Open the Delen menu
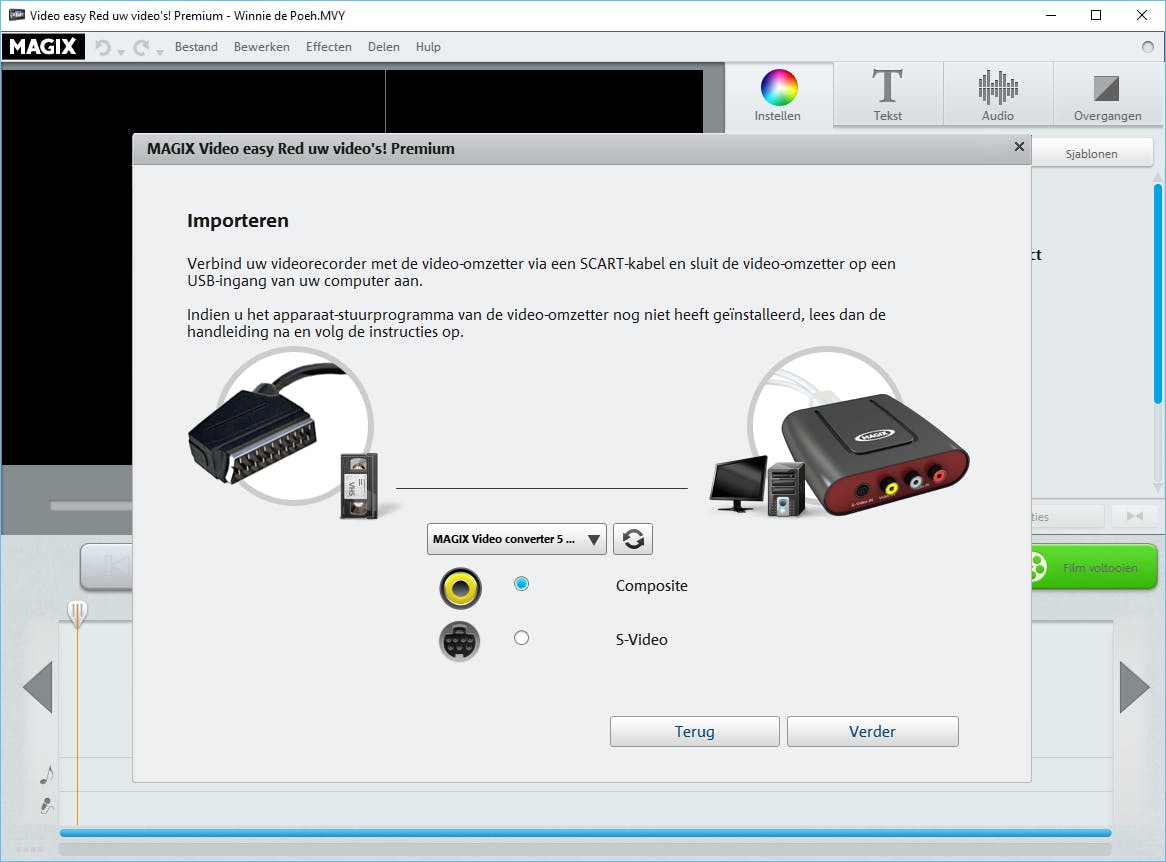The image size is (1166, 862). point(384,47)
